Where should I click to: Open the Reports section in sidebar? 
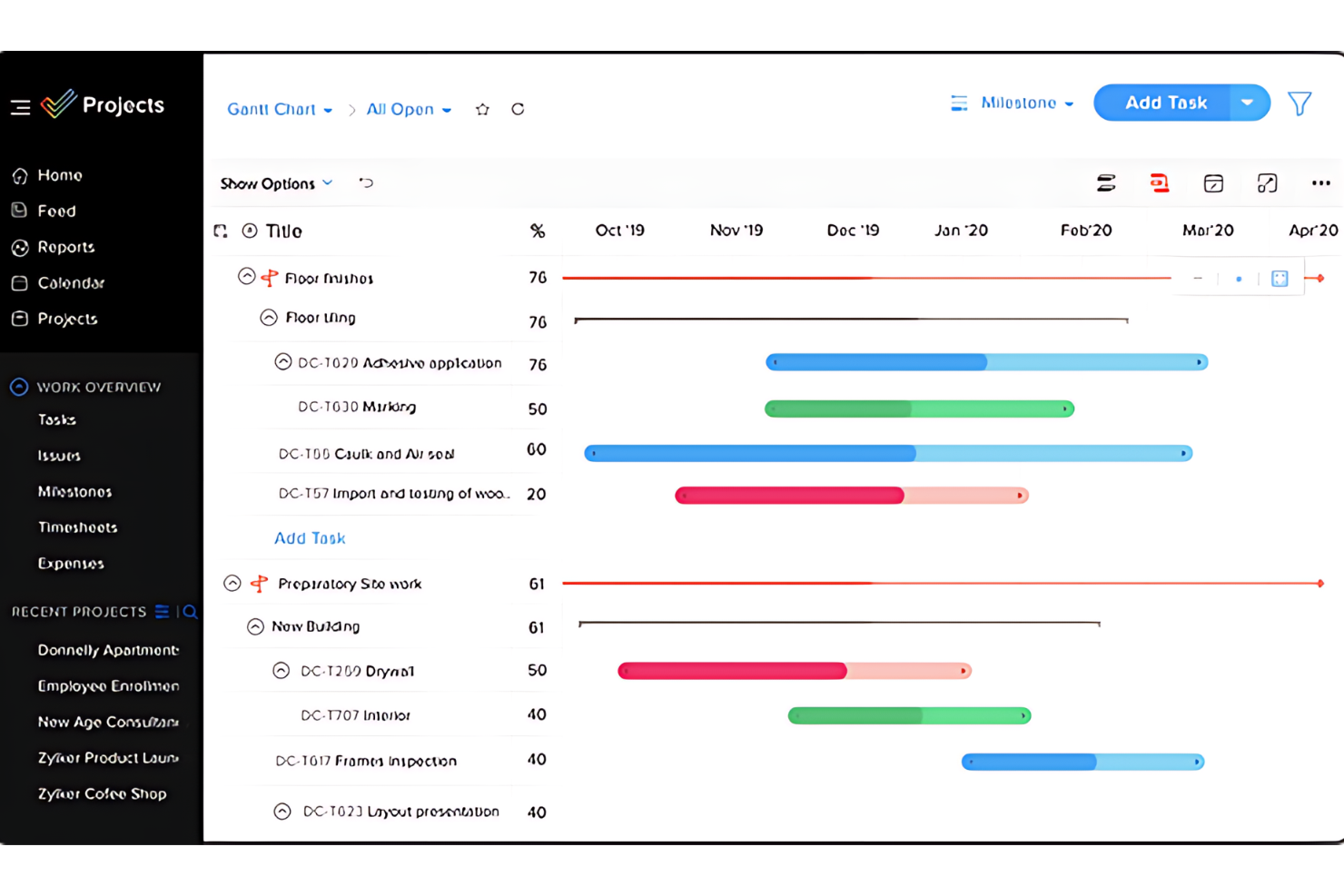point(65,247)
